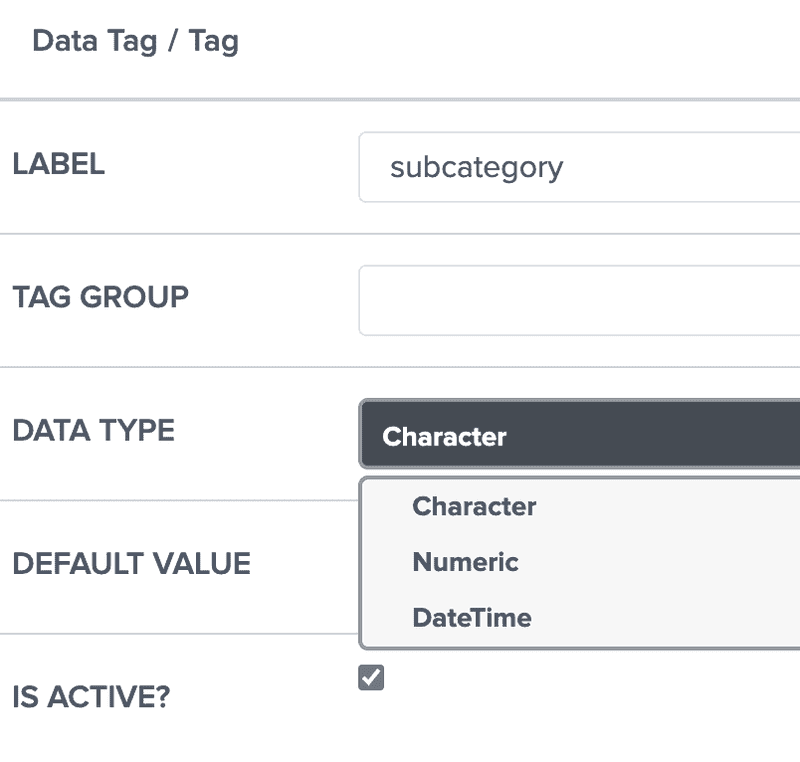Click the TAG GROUP caption text
The image size is (800, 762).
click(x=100, y=297)
